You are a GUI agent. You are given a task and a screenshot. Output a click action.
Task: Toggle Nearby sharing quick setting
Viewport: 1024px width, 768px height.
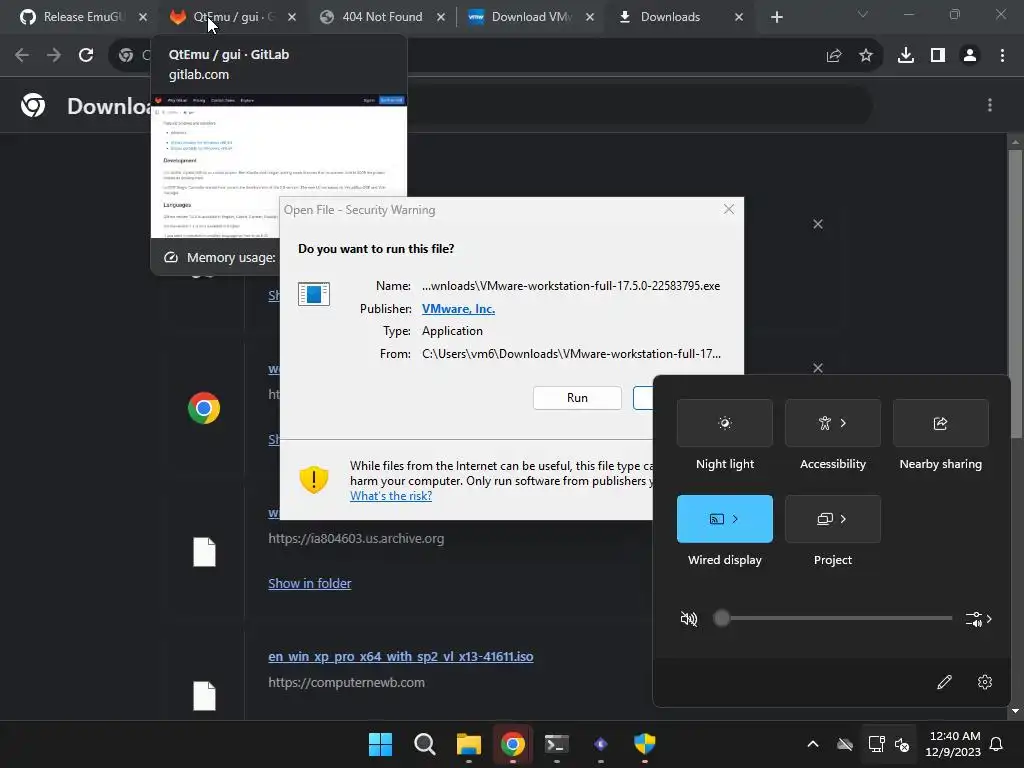tap(940, 423)
